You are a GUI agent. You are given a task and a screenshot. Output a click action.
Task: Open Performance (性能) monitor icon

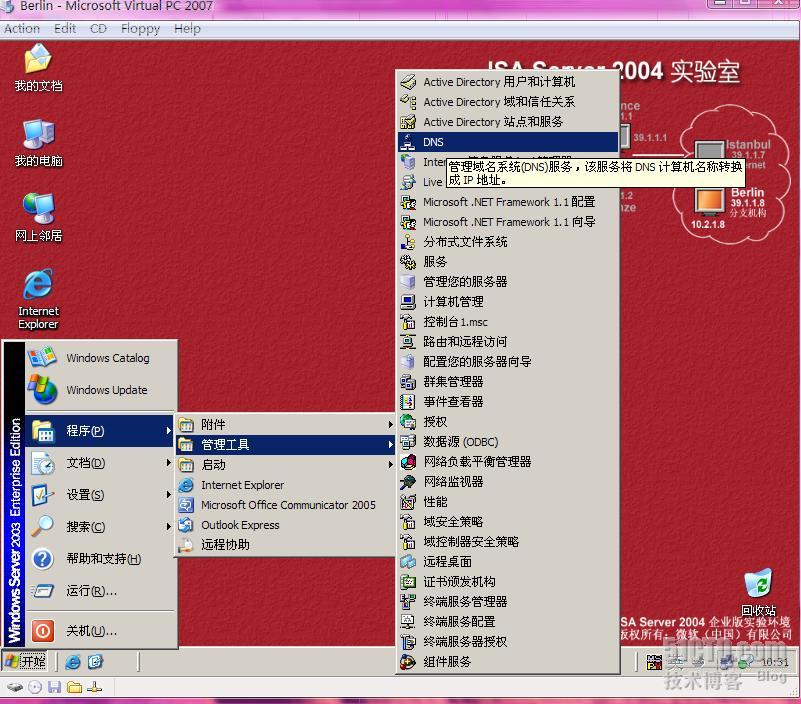pyautogui.click(x=408, y=502)
